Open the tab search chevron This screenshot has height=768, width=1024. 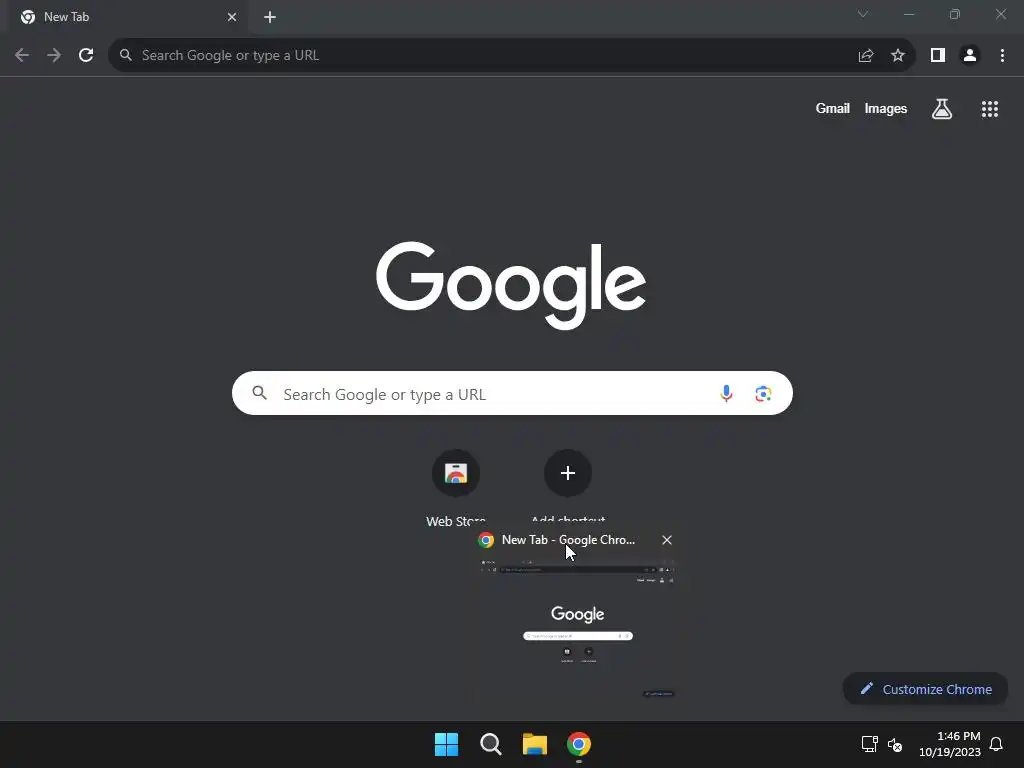point(863,14)
